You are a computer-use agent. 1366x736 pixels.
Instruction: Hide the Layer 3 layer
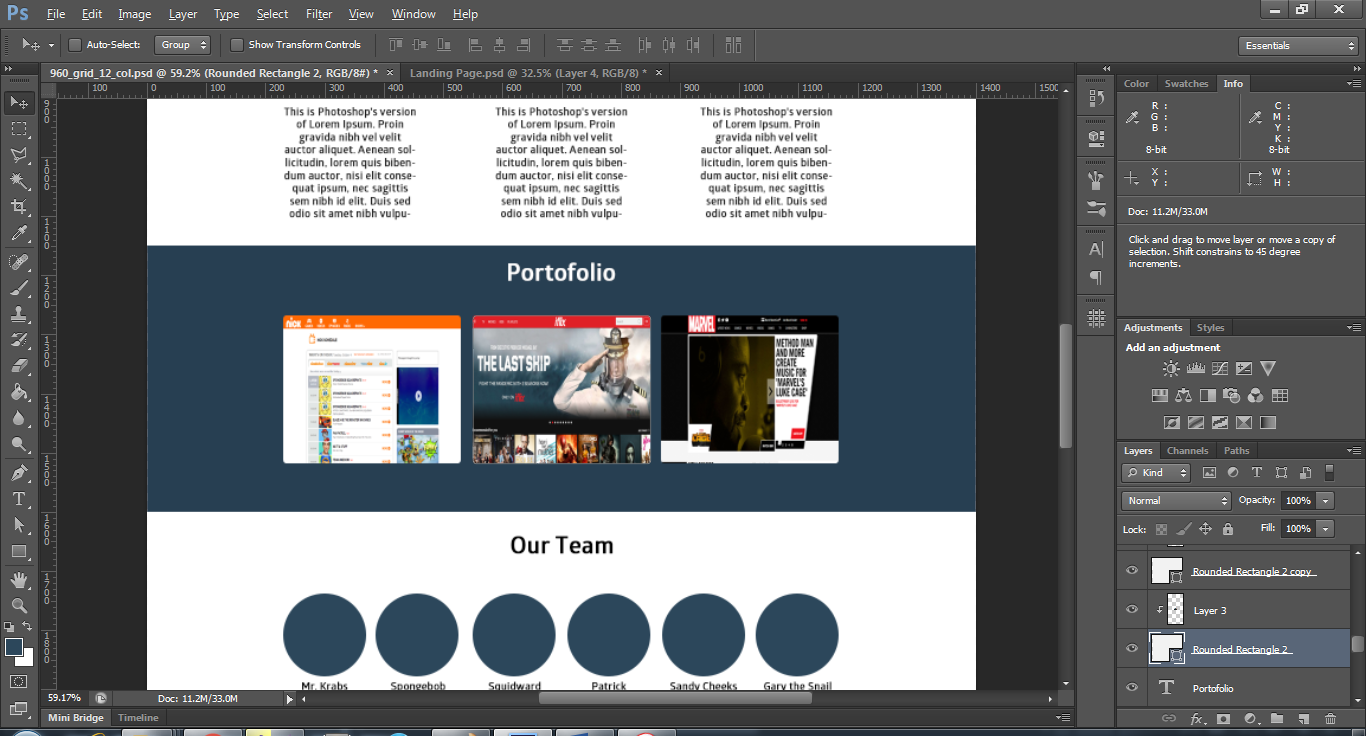pyautogui.click(x=1132, y=609)
